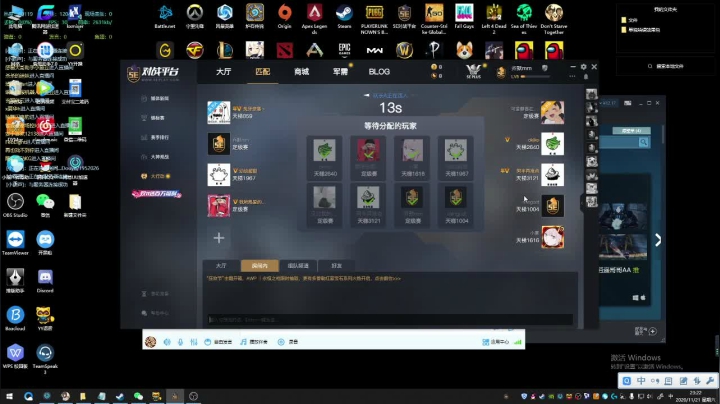Select the waiting player card labeled 天梯2640
Screen dimensions: 720x404
point(325,157)
